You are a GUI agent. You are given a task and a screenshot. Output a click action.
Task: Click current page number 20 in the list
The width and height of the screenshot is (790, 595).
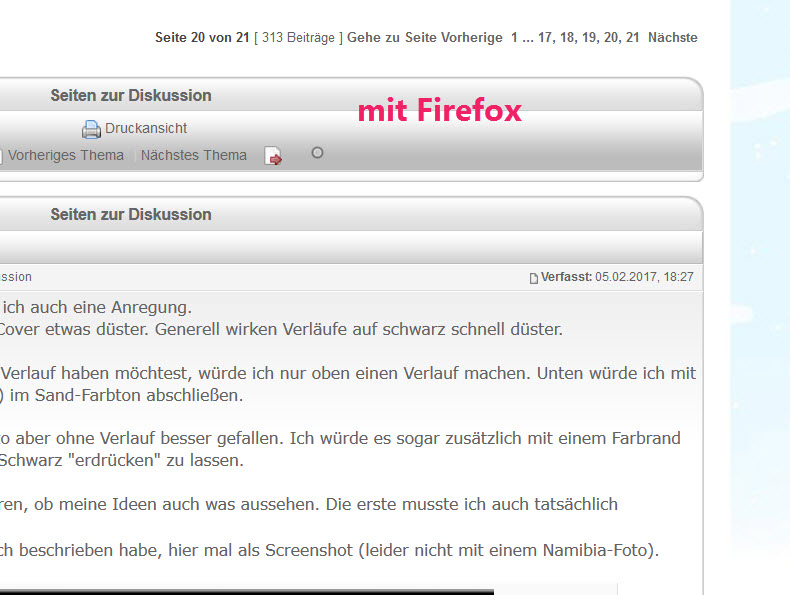tap(611, 38)
